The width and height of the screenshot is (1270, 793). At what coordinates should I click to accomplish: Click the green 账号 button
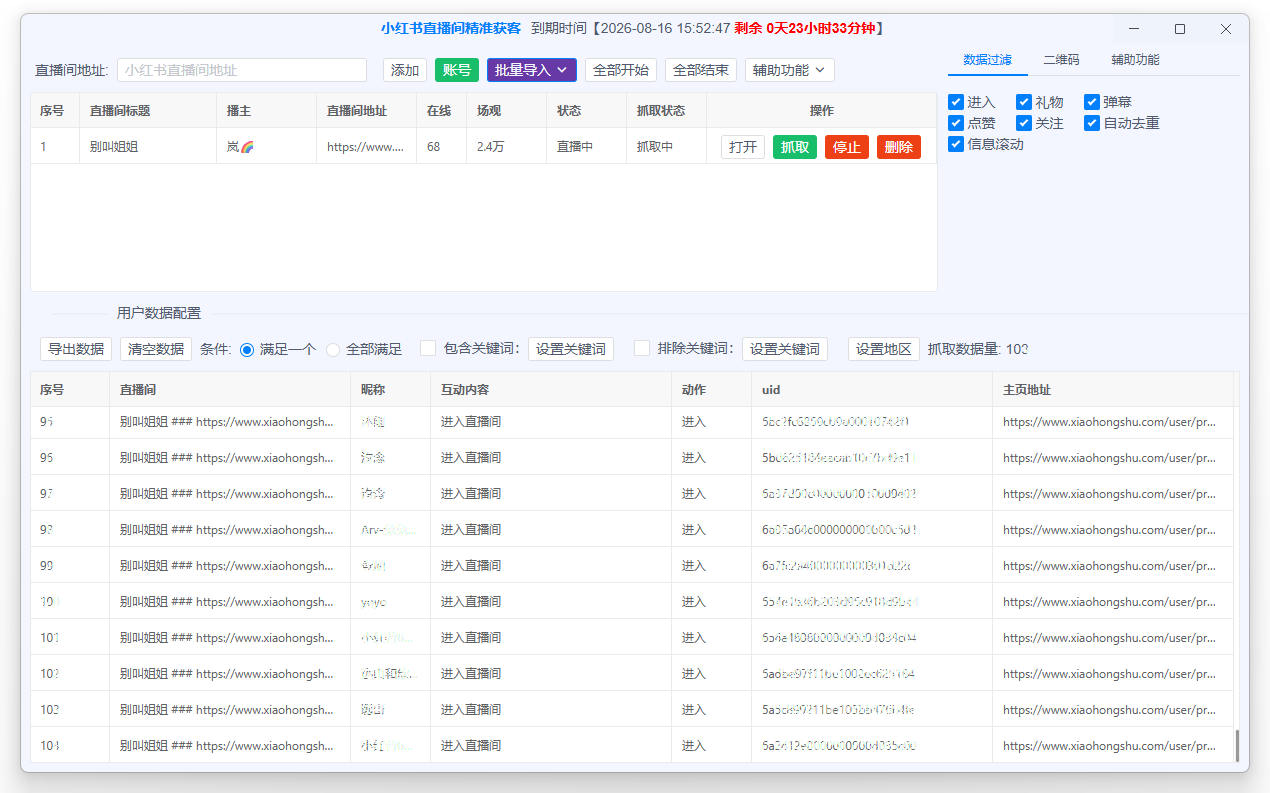pyautogui.click(x=457, y=70)
